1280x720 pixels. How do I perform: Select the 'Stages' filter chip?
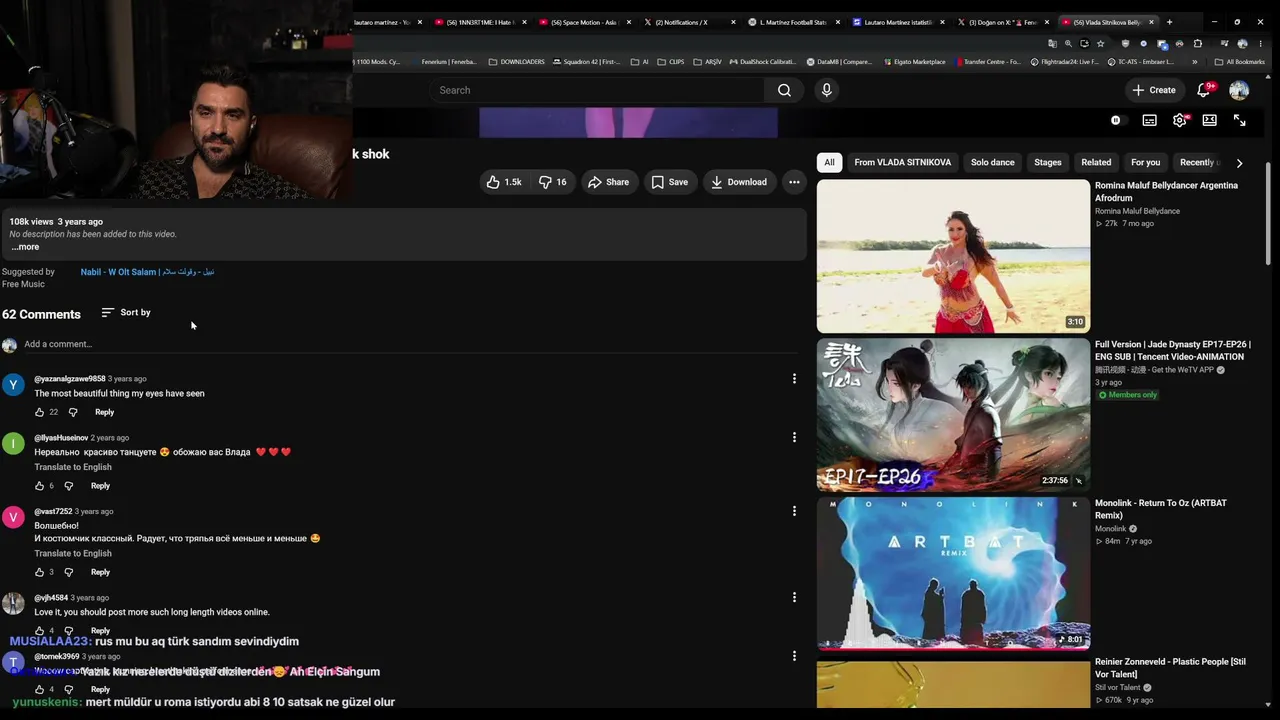(1048, 162)
